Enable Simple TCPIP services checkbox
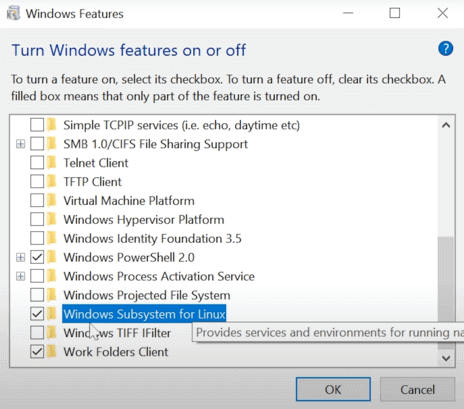This screenshot has width=464, height=409. point(37,125)
